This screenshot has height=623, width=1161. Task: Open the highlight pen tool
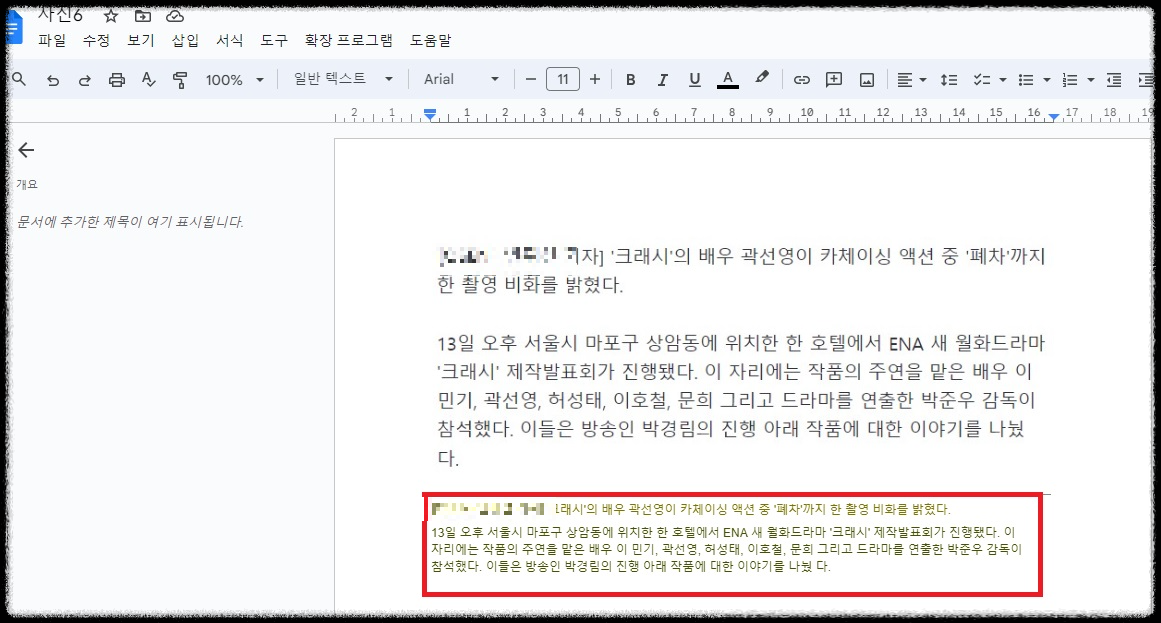762,78
